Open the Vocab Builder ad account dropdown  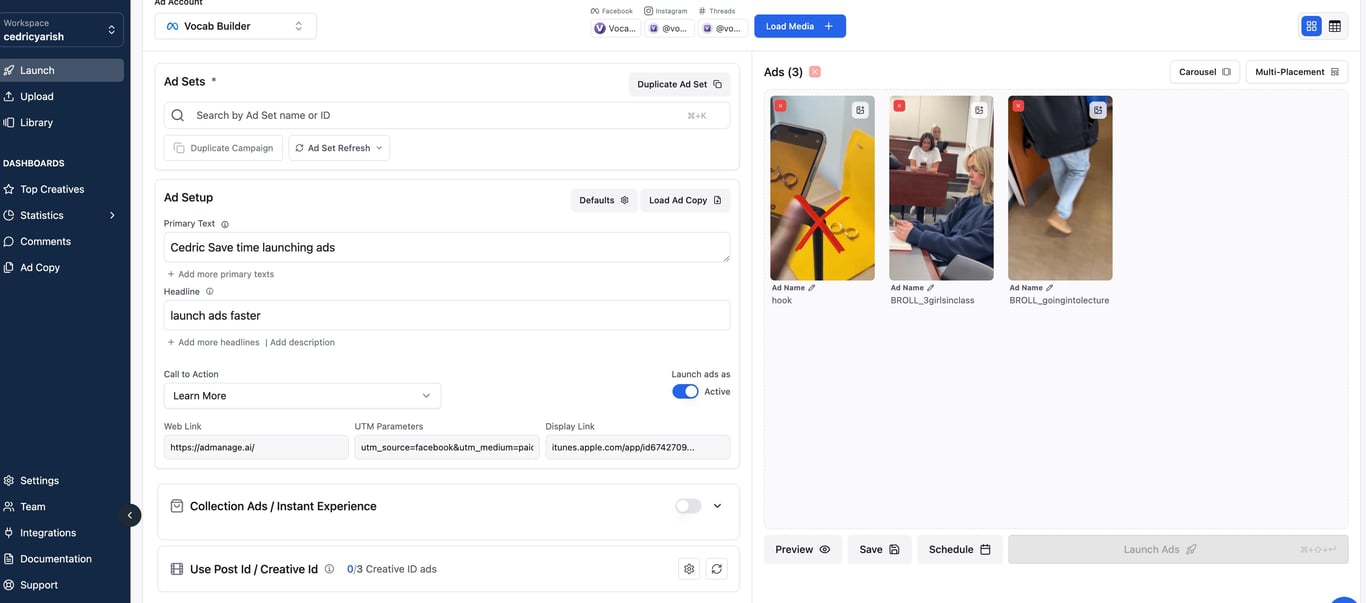235,26
